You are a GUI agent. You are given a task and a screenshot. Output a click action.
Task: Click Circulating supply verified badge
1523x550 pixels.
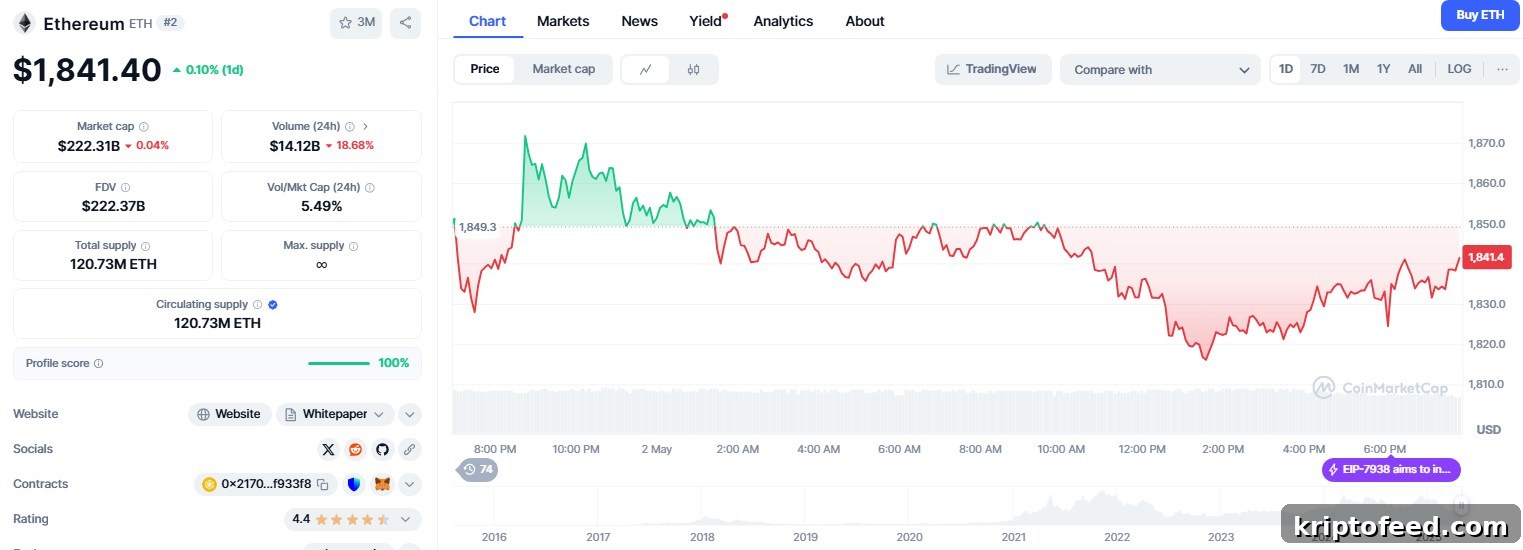(x=273, y=304)
